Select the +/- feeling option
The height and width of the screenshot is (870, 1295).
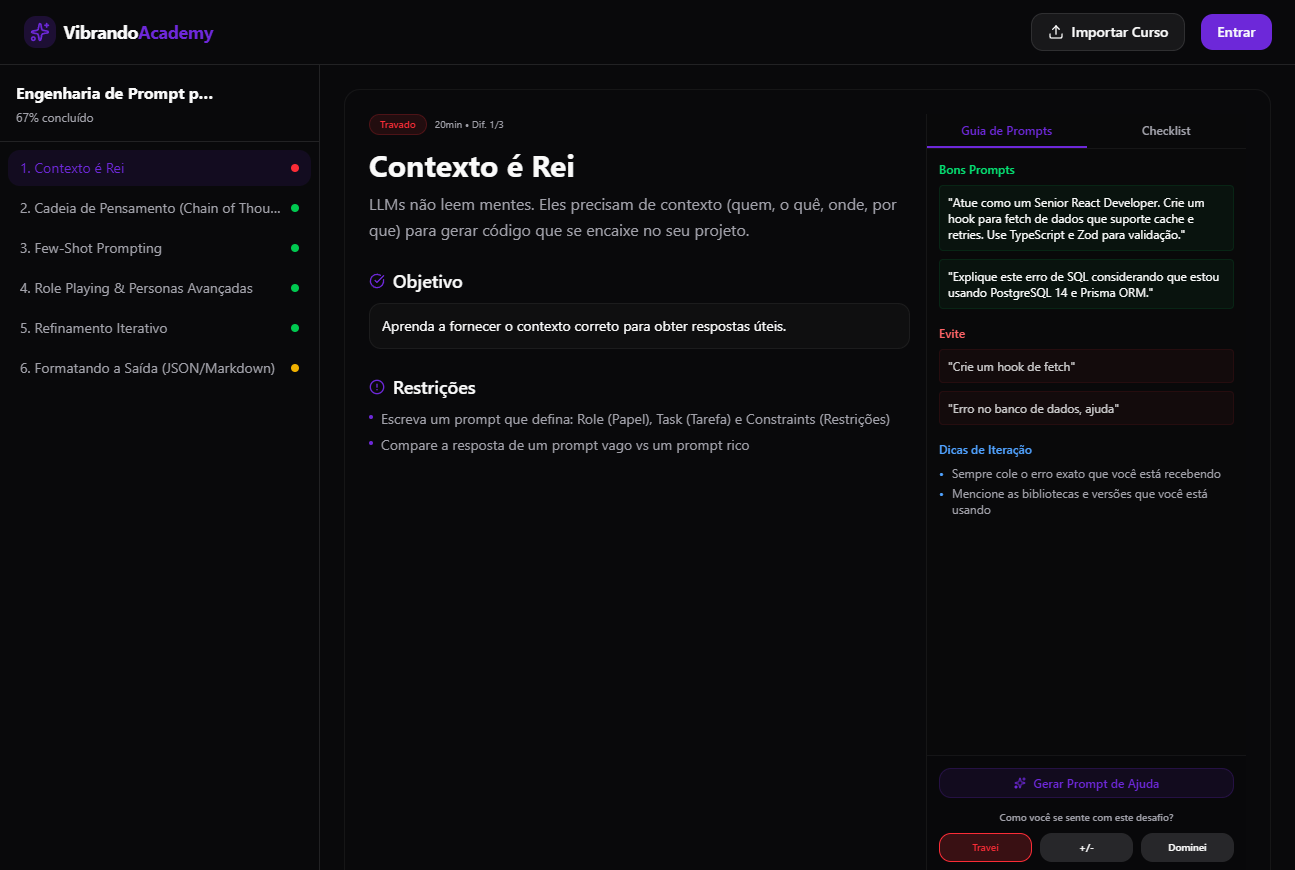(x=1086, y=848)
